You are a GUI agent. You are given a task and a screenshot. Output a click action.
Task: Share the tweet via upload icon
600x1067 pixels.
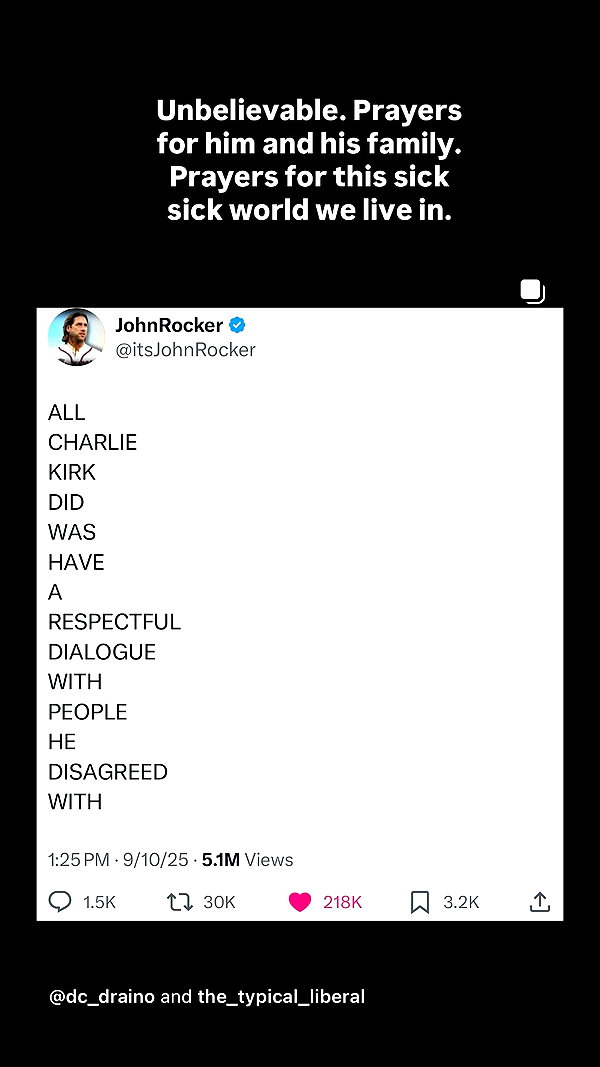tap(539, 902)
